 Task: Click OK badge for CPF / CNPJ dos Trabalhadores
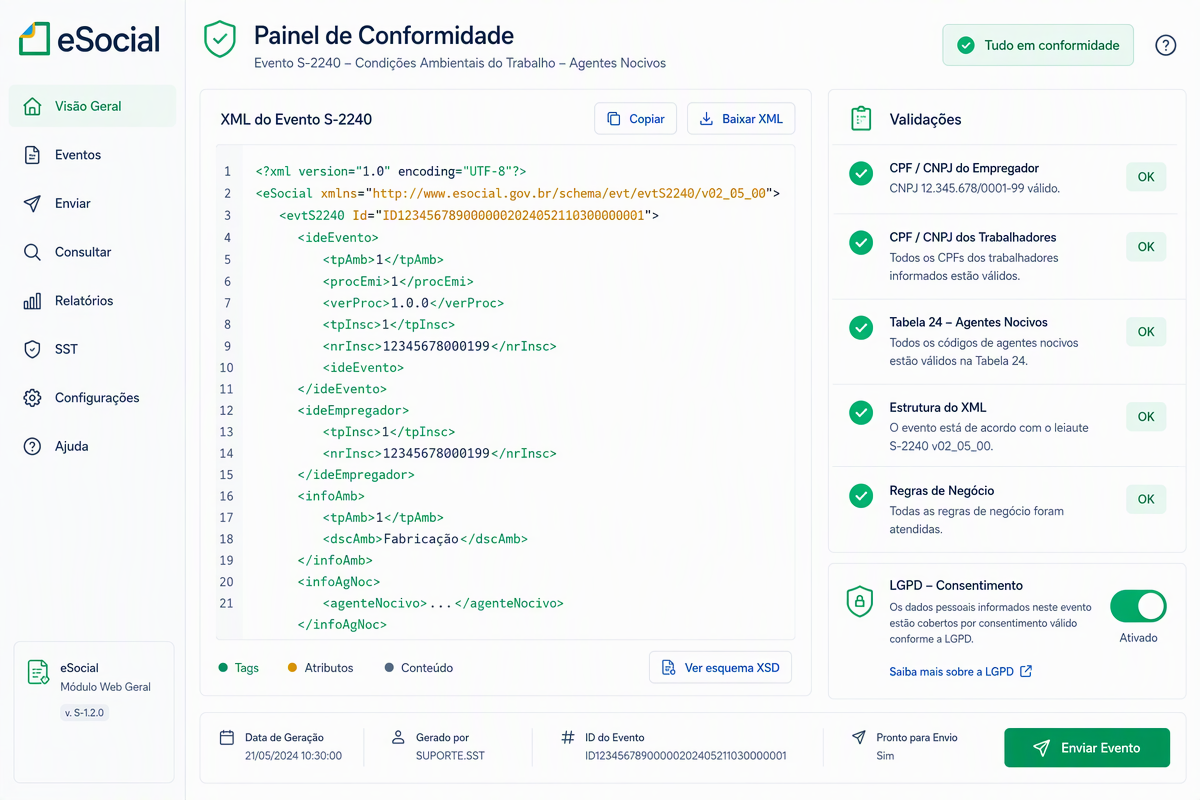click(x=1146, y=247)
